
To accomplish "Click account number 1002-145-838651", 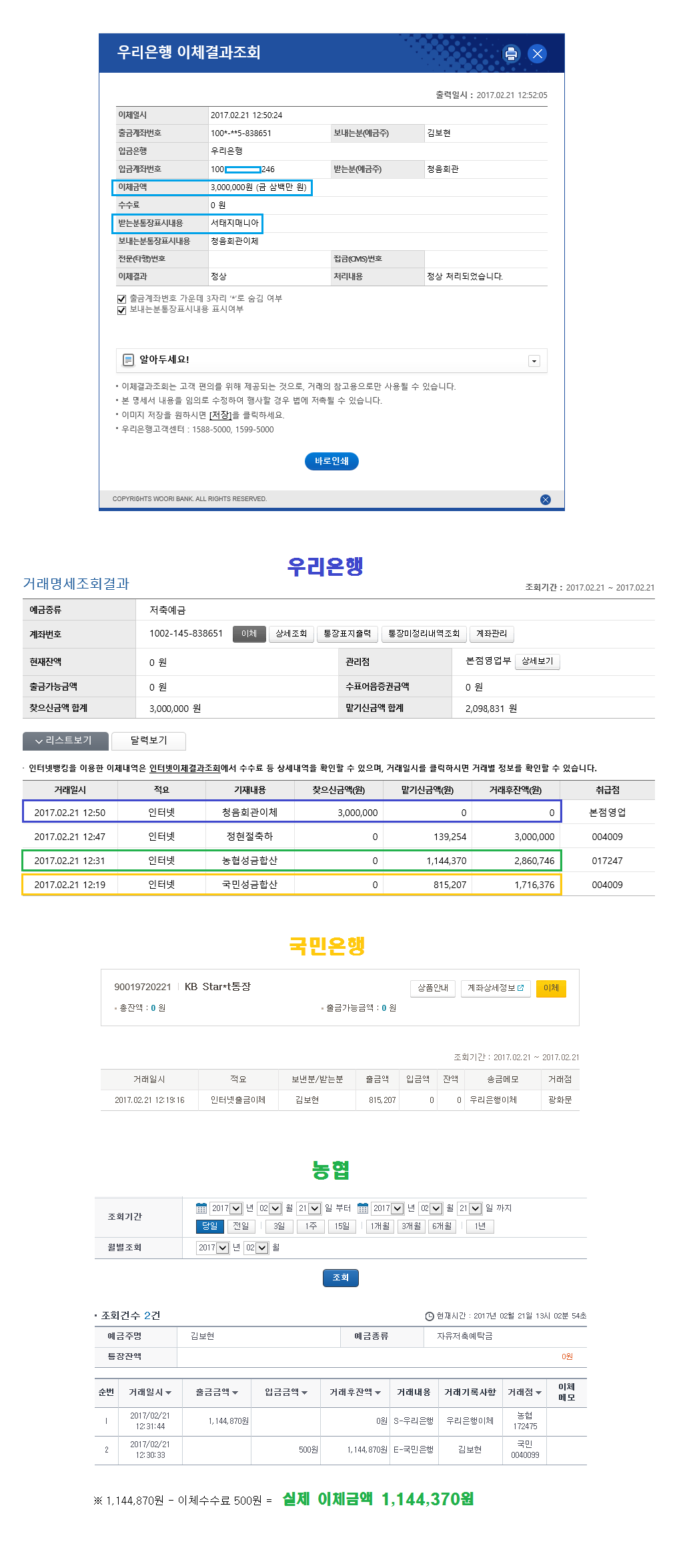I will tap(186, 633).
